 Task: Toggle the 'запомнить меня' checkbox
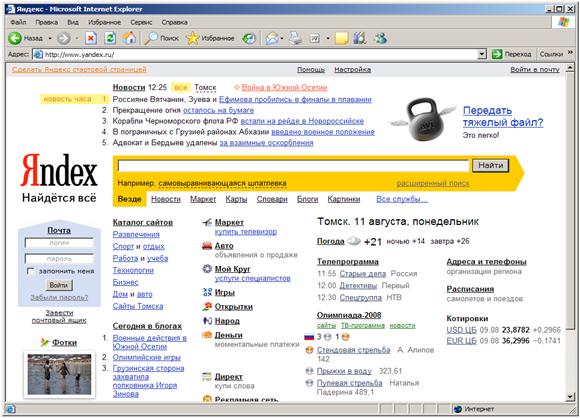coord(31,271)
